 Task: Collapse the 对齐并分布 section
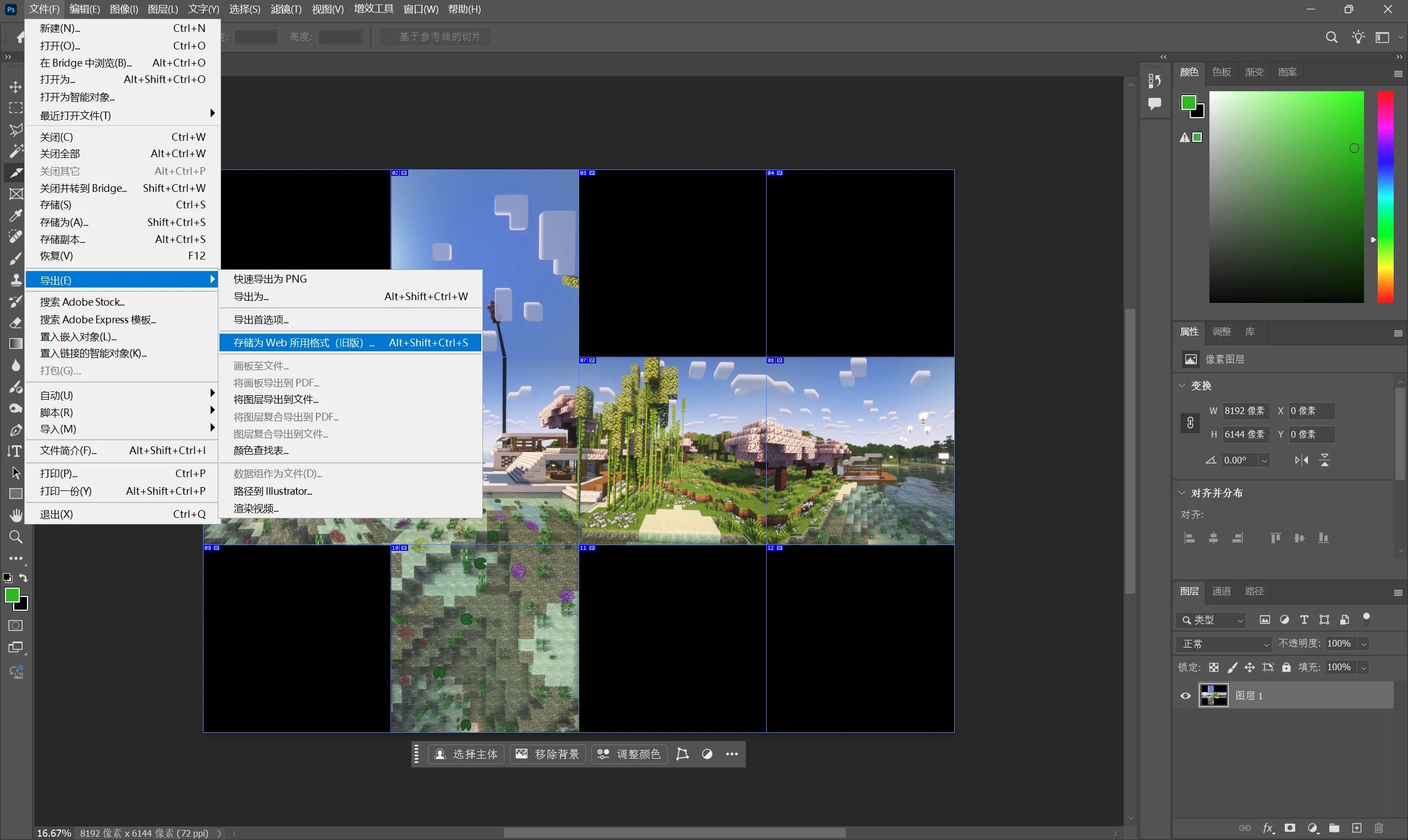pyautogui.click(x=1182, y=493)
